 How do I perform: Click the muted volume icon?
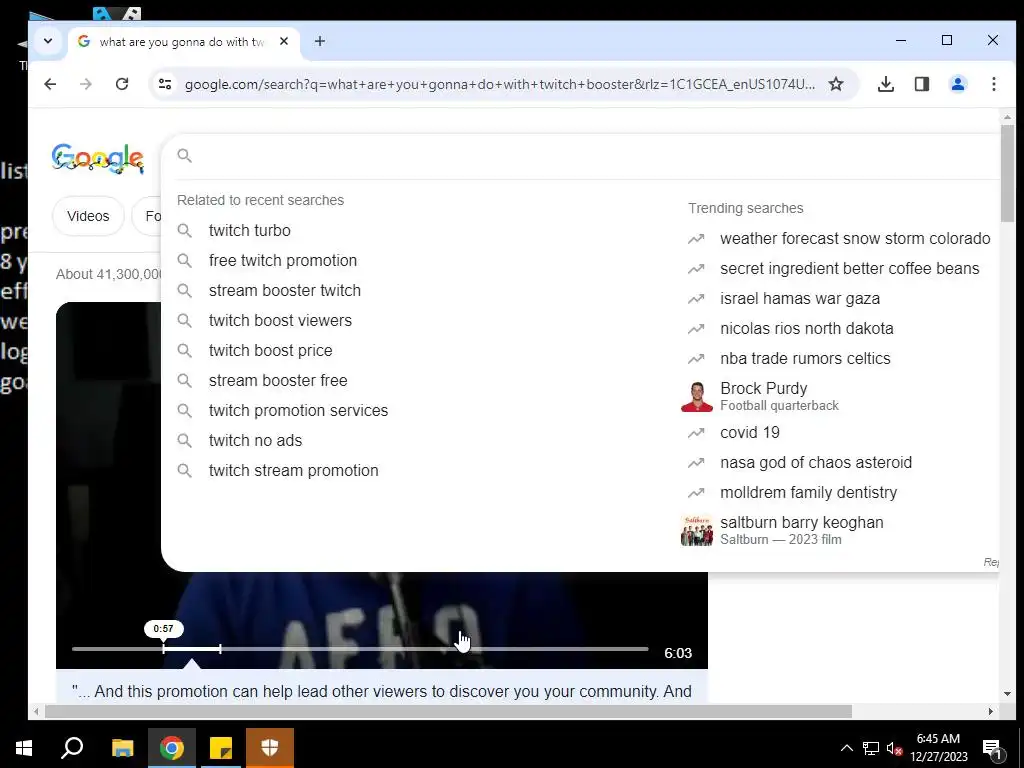click(x=894, y=748)
